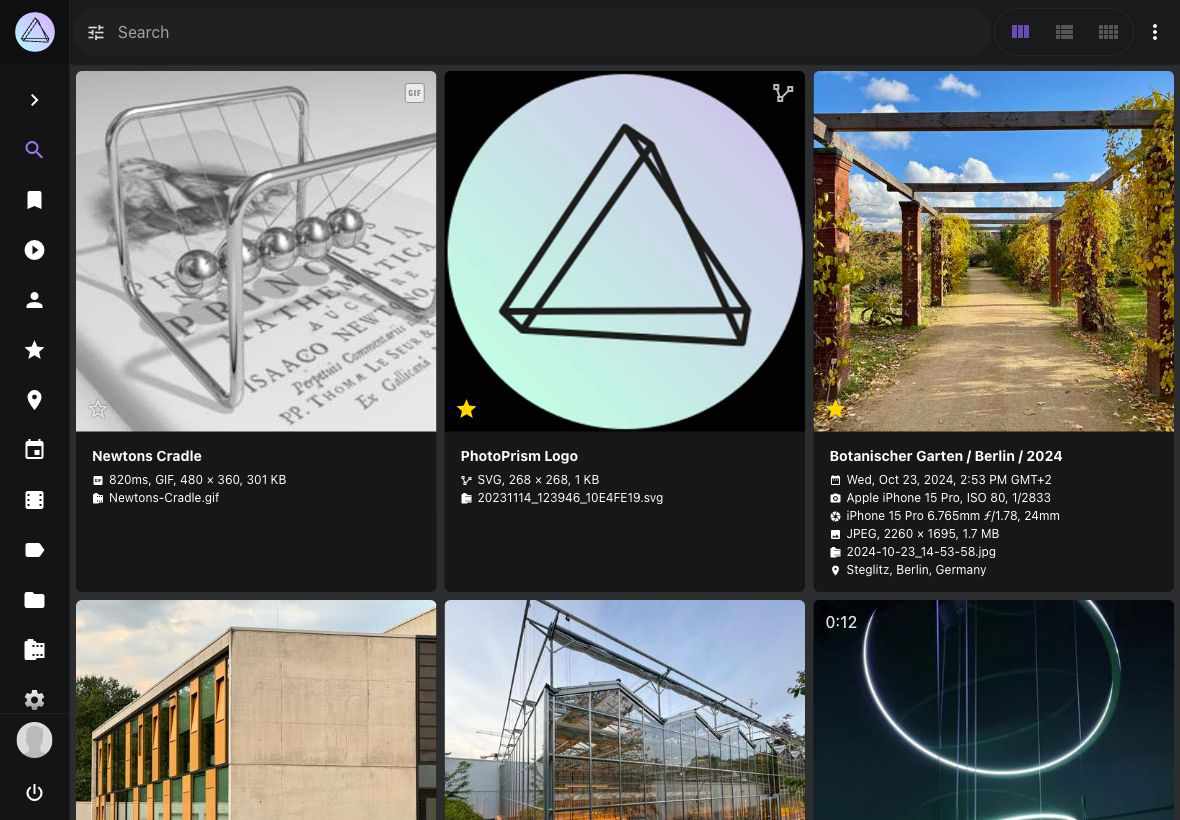Unfavorite the PhotoPrism Logo star
This screenshot has width=1180, height=820.
coord(467,408)
